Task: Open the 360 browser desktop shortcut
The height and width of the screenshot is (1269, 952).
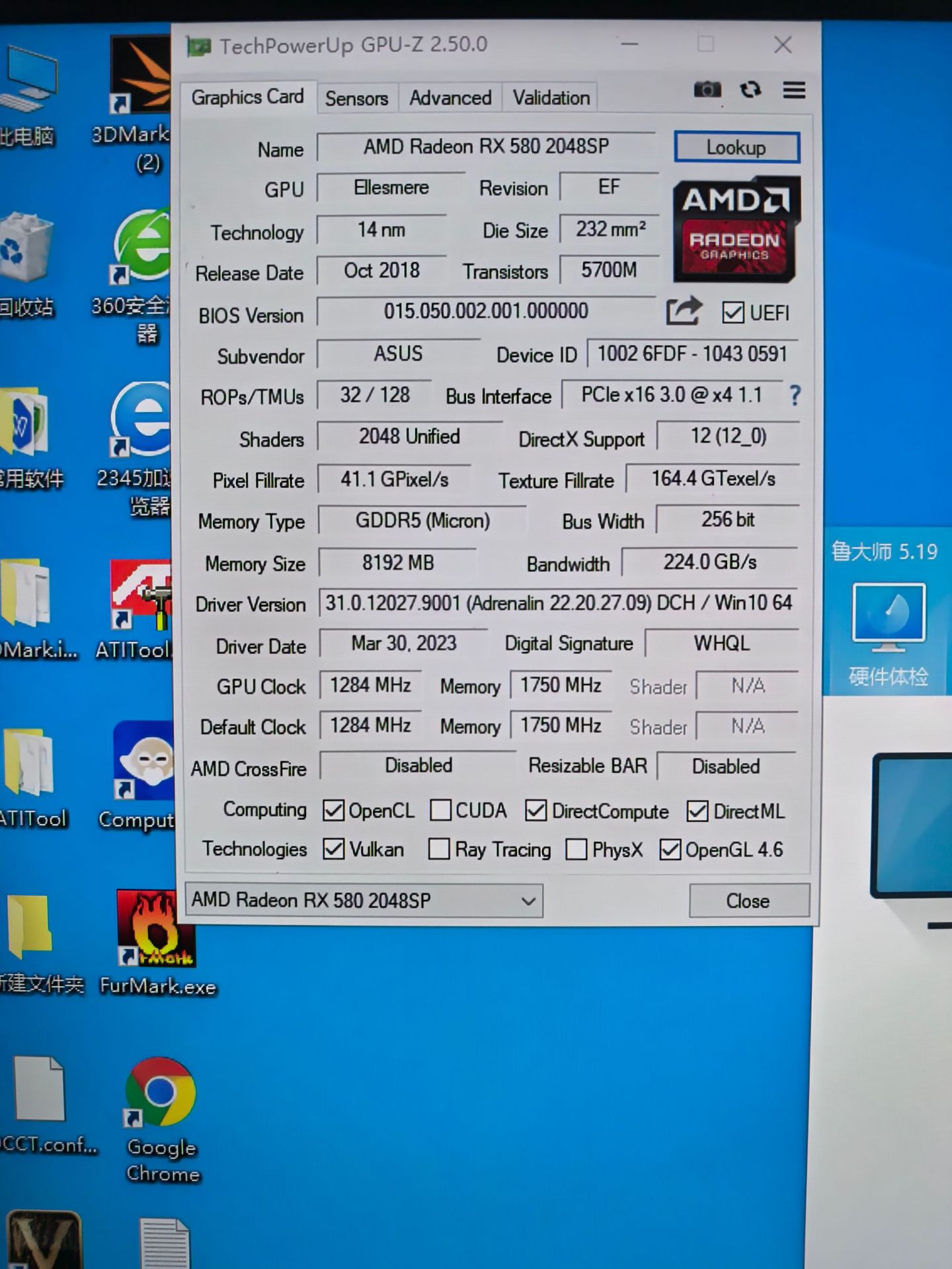Action: pos(140,246)
